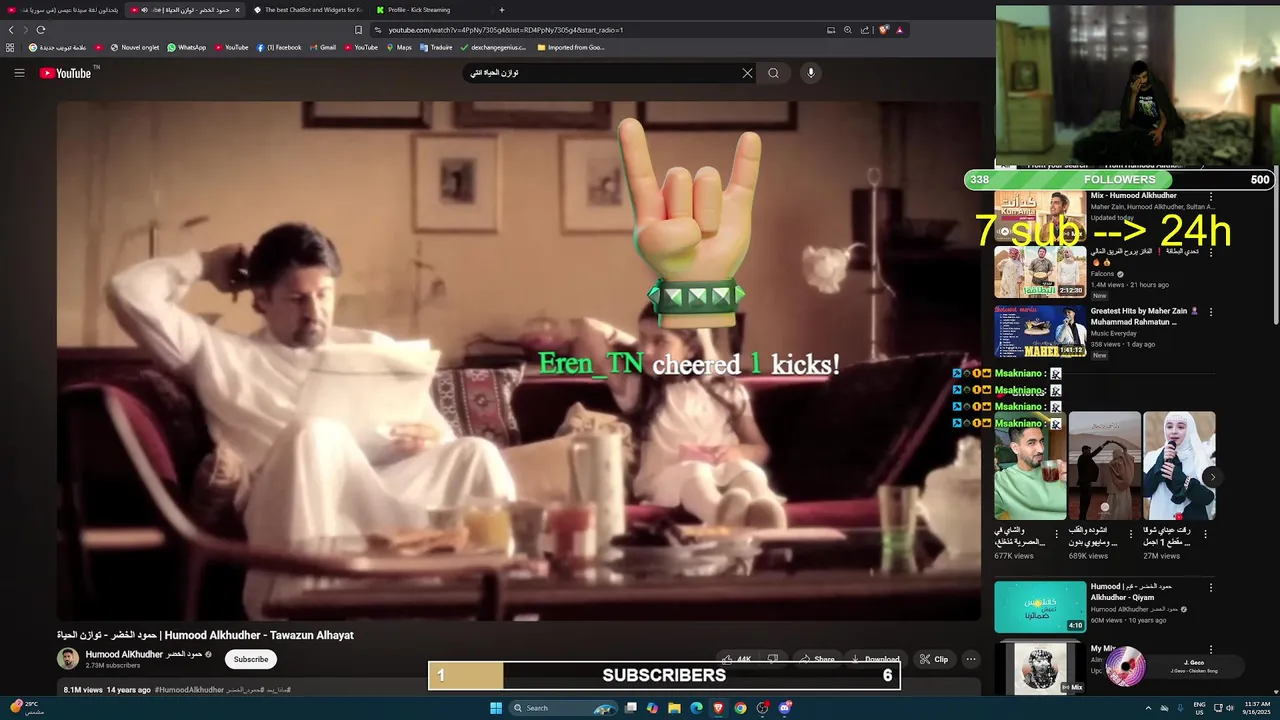Open Google Chrome from the taskbar
Viewport: 1280px width, 720px height.
pos(741,708)
